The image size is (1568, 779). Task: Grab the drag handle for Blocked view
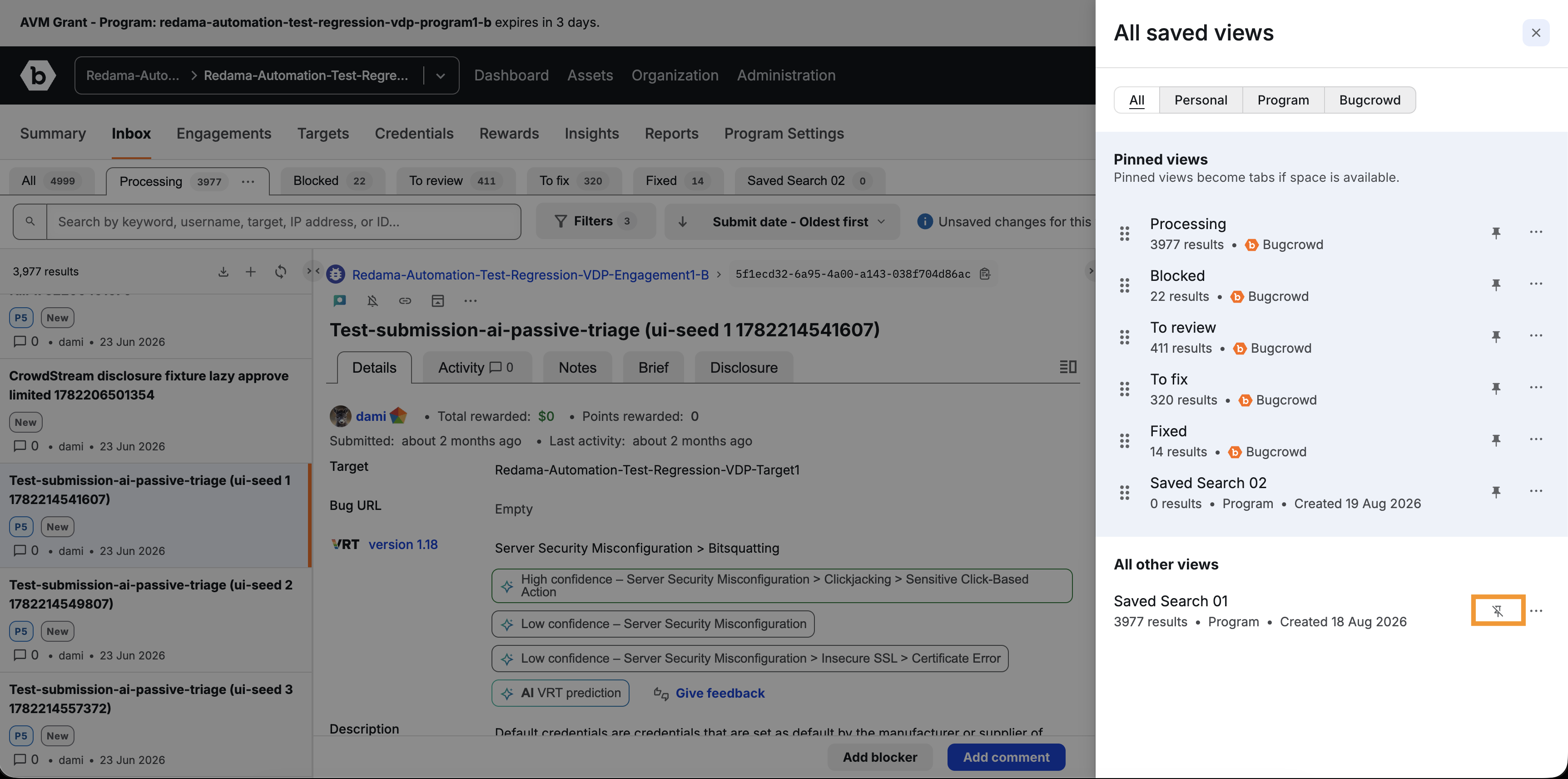1124,285
